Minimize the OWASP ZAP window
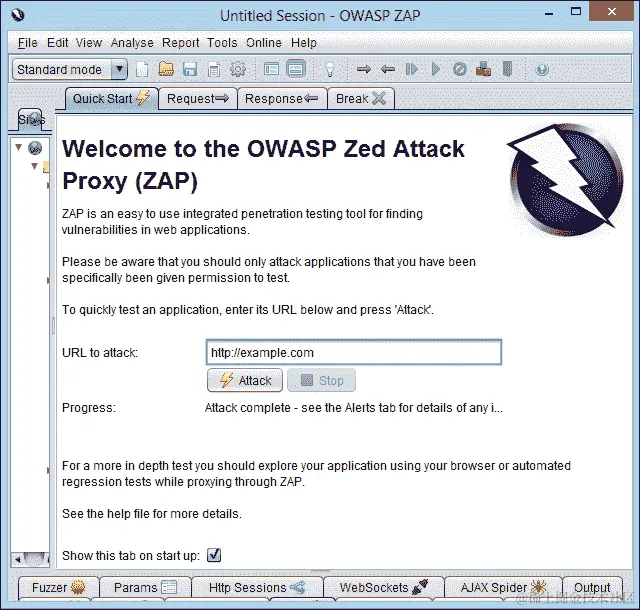This screenshot has width=640, height=610. click(x=549, y=14)
